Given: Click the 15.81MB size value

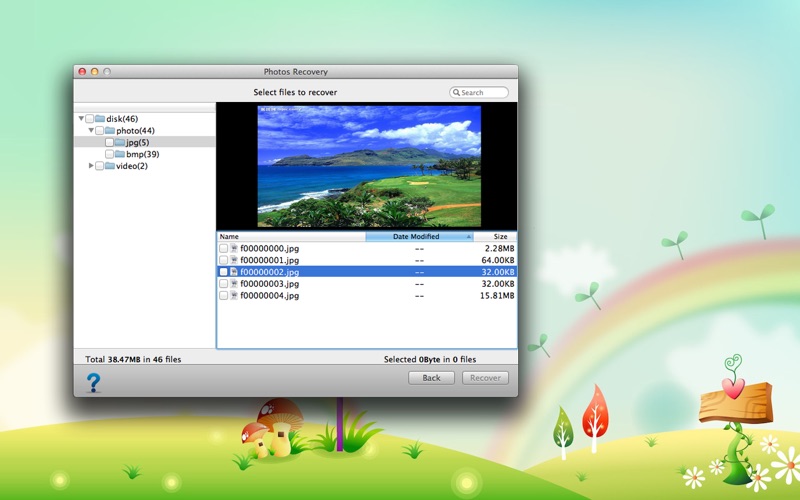Looking at the screenshot, I should (x=497, y=295).
